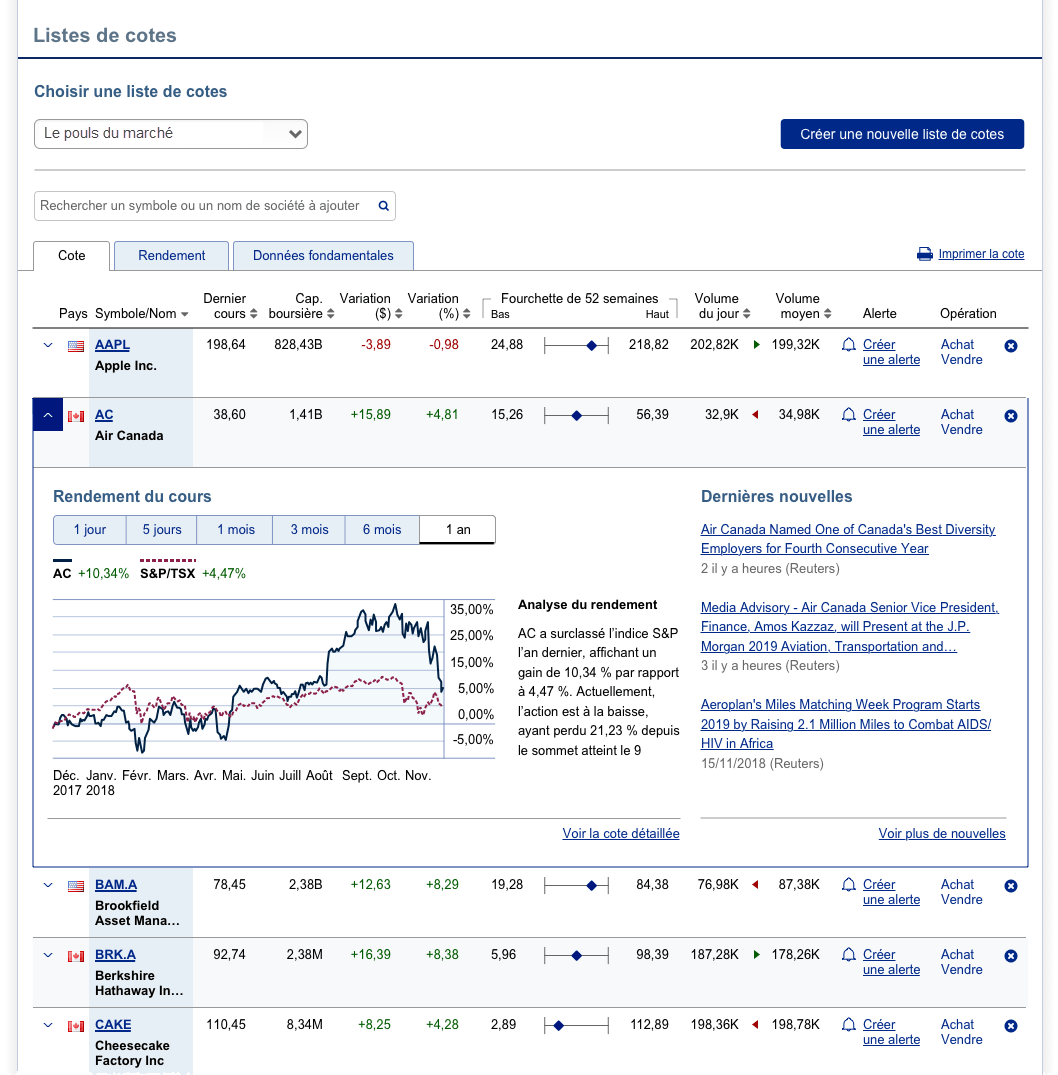The width and height of the screenshot is (1058, 1075).
Task: Switch to the Cote tab
Action: tap(71, 256)
